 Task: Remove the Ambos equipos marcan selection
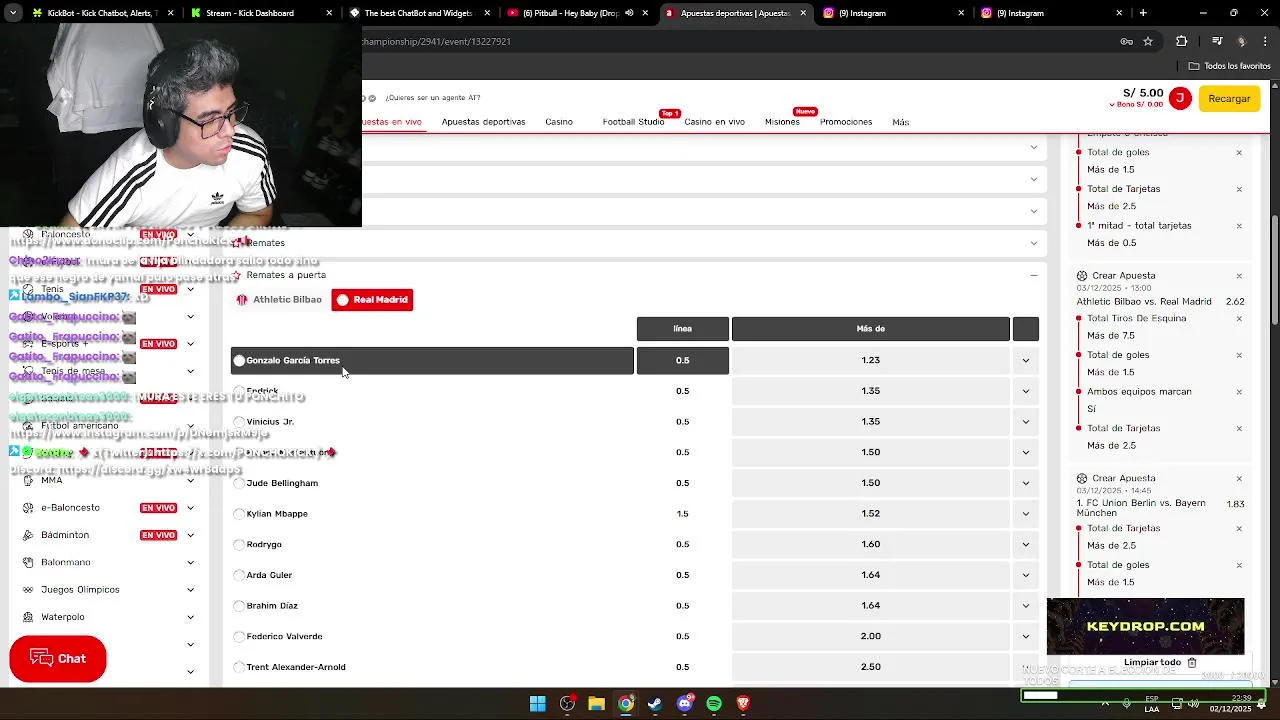click(1239, 392)
